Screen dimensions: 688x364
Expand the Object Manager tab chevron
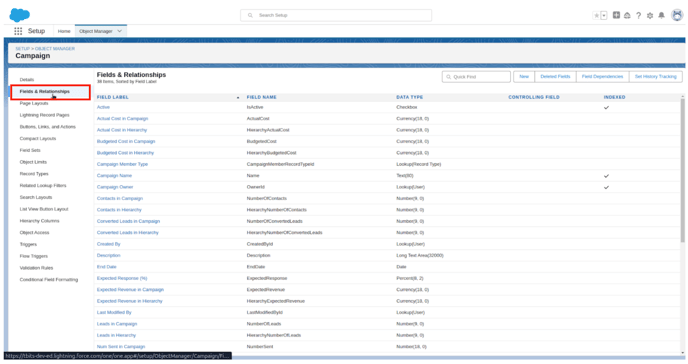(120, 31)
